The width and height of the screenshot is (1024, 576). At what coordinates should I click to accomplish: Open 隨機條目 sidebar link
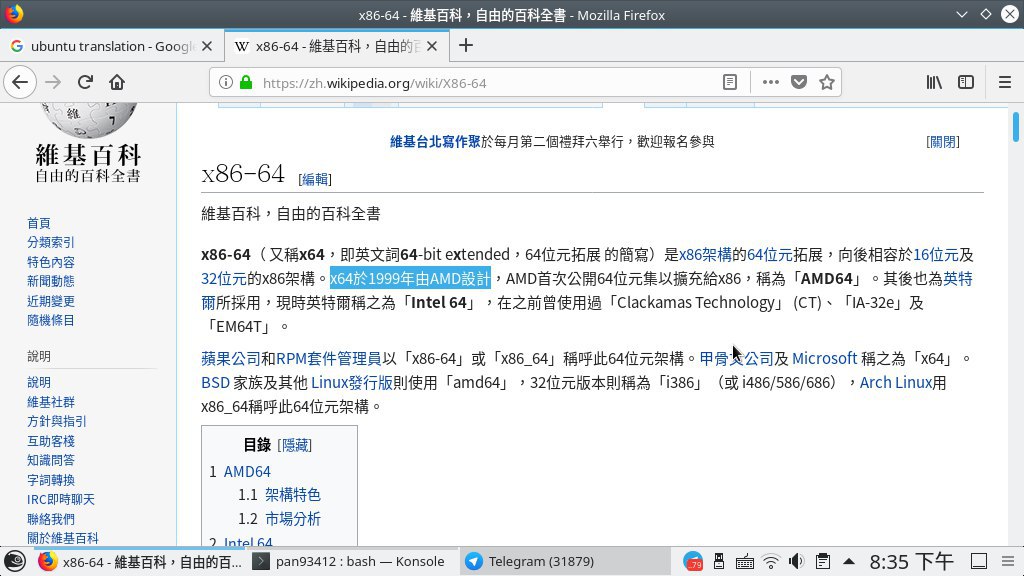[51, 321]
